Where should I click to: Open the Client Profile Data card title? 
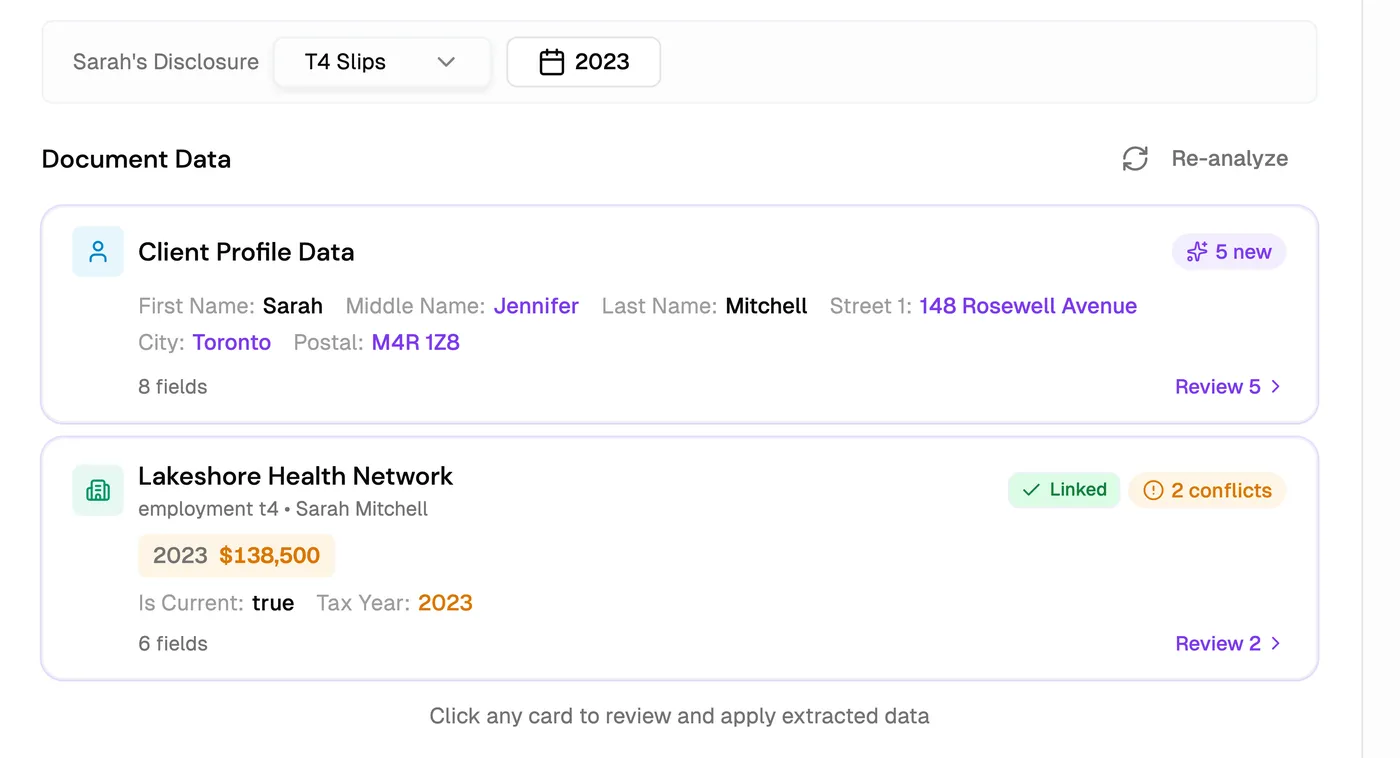tap(246, 252)
